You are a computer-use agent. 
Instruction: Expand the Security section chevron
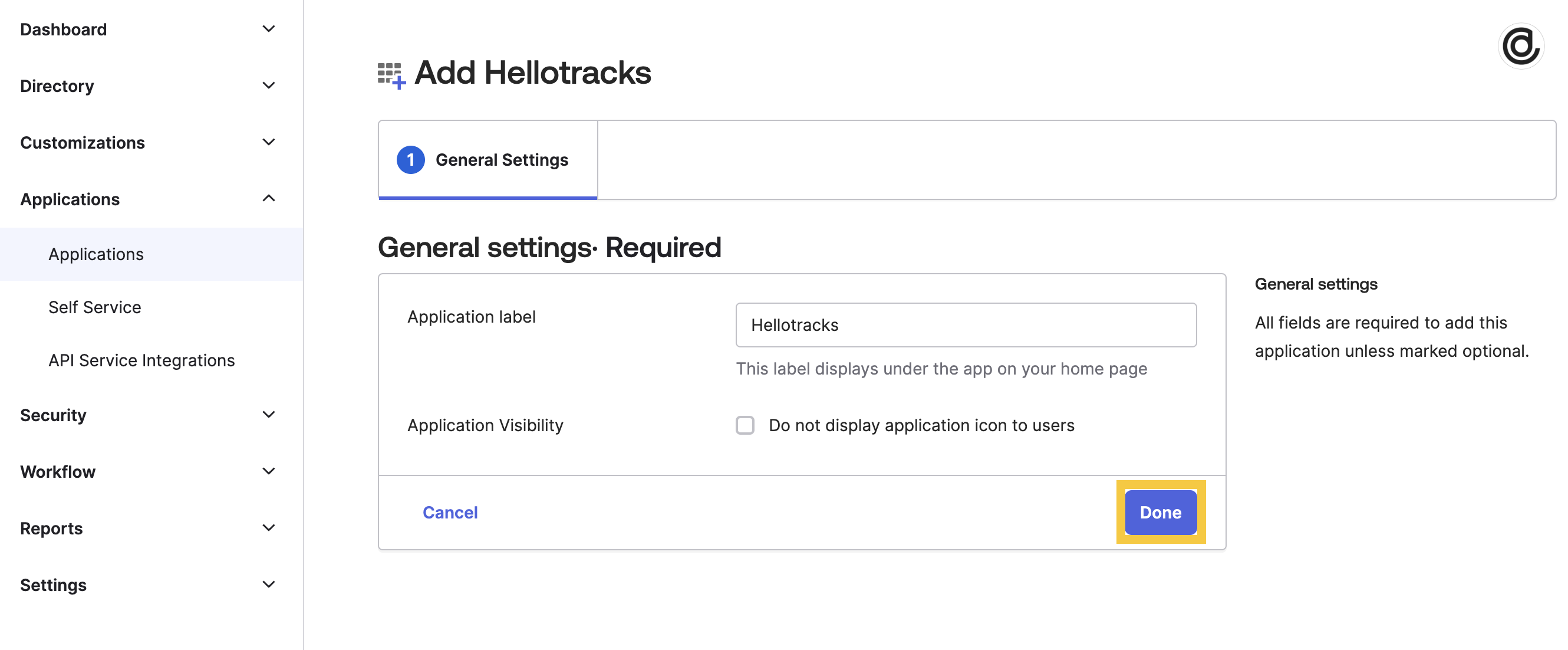click(x=268, y=415)
